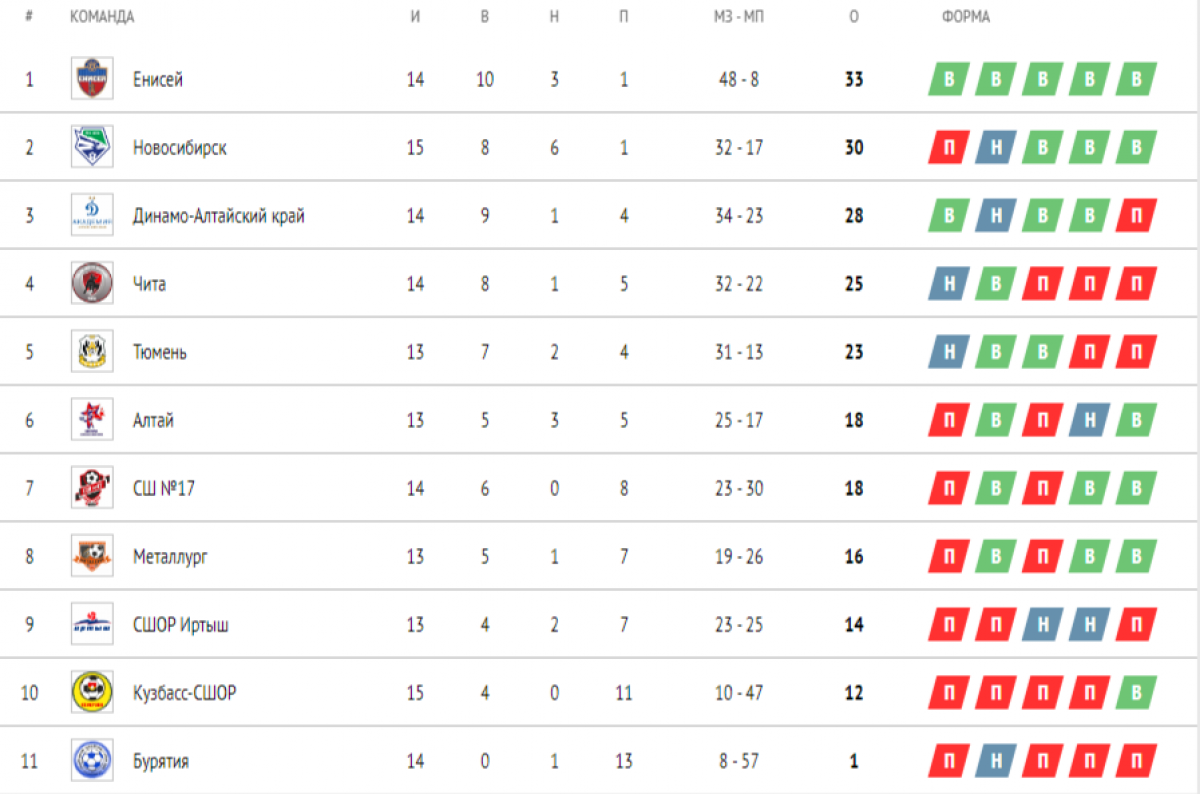Sort table by the КОМАНДА column header

[x=102, y=17]
